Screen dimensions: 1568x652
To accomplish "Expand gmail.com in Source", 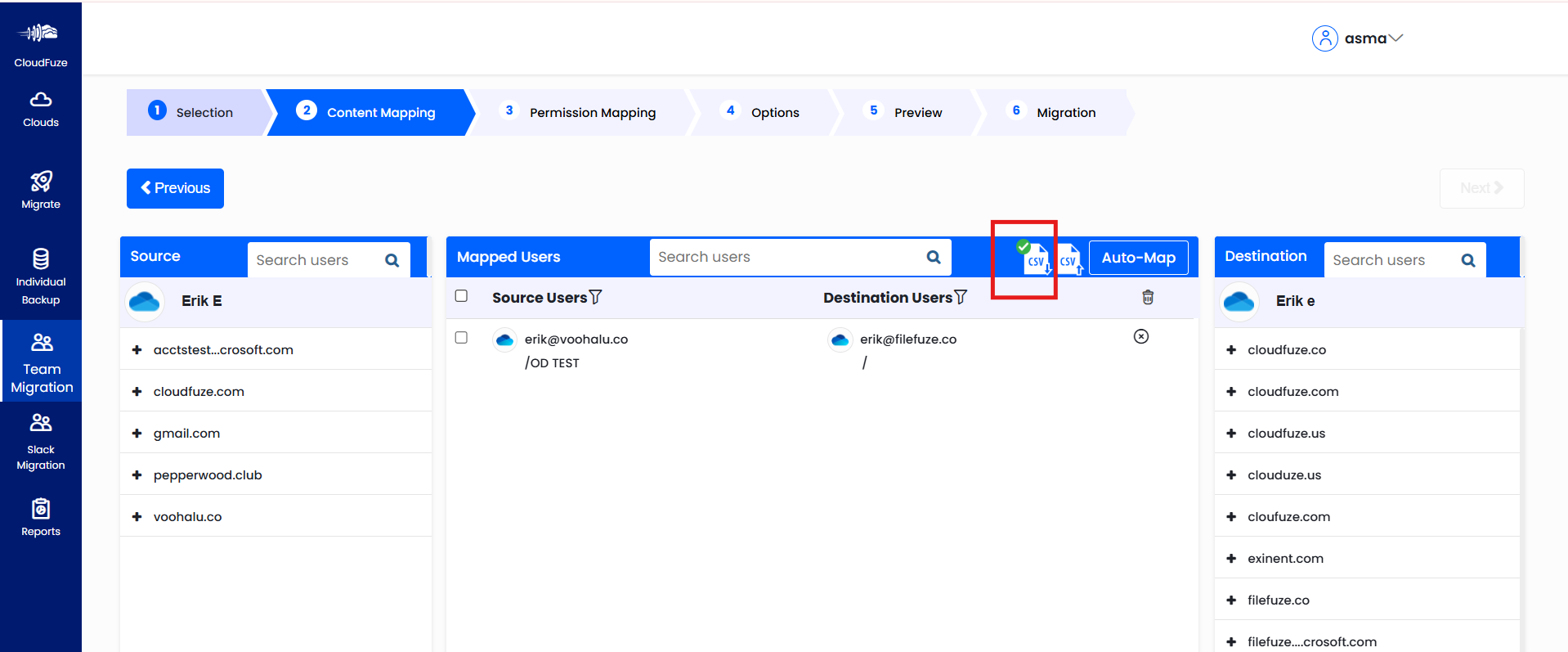I will [x=137, y=434].
